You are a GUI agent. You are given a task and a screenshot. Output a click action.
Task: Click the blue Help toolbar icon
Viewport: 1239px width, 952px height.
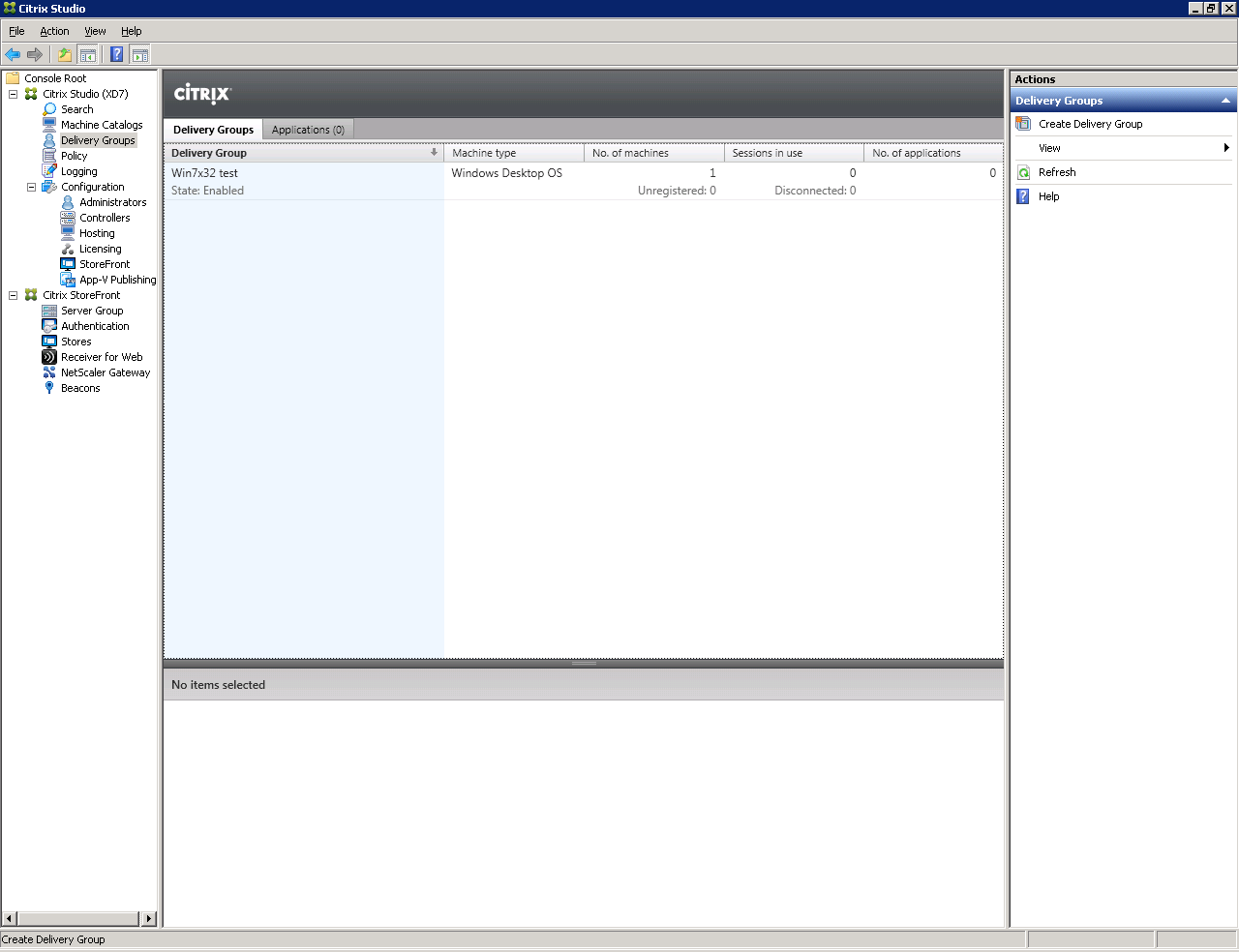117,54
